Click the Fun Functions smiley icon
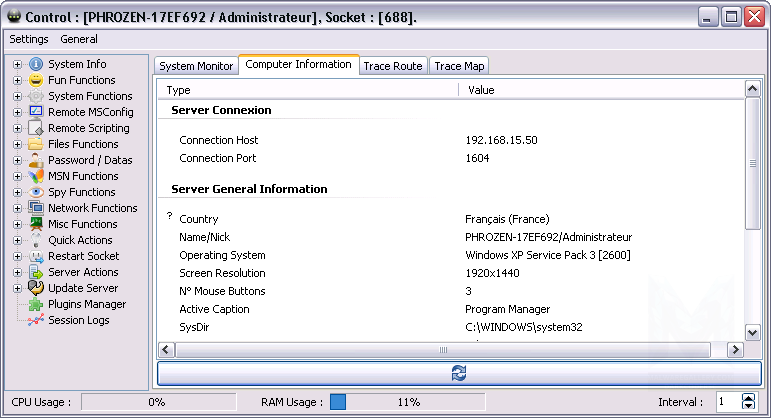Image resolution: width=771 pixels, height=418 pixels. [x=37, y=80]
